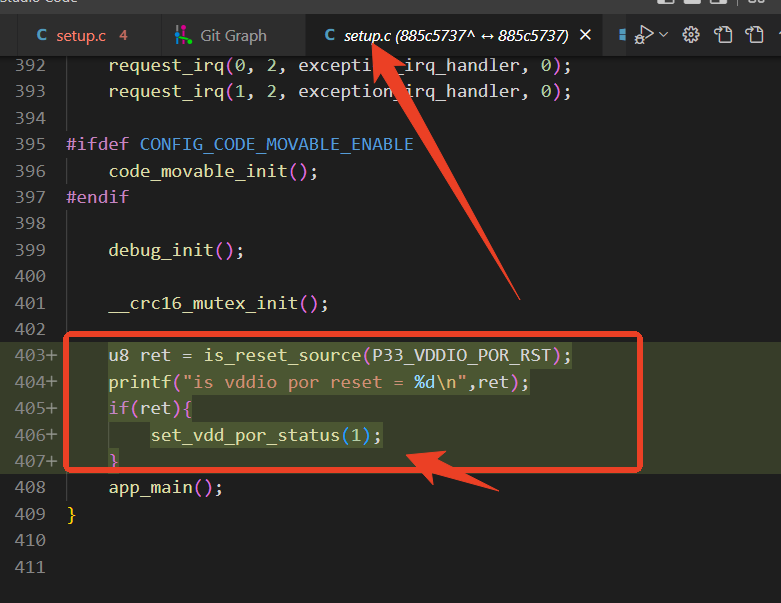The width and height of the screenshot is (781, 603).
Task: Click added line marker 406+ in the gutter
Action: tap(36, 435)
